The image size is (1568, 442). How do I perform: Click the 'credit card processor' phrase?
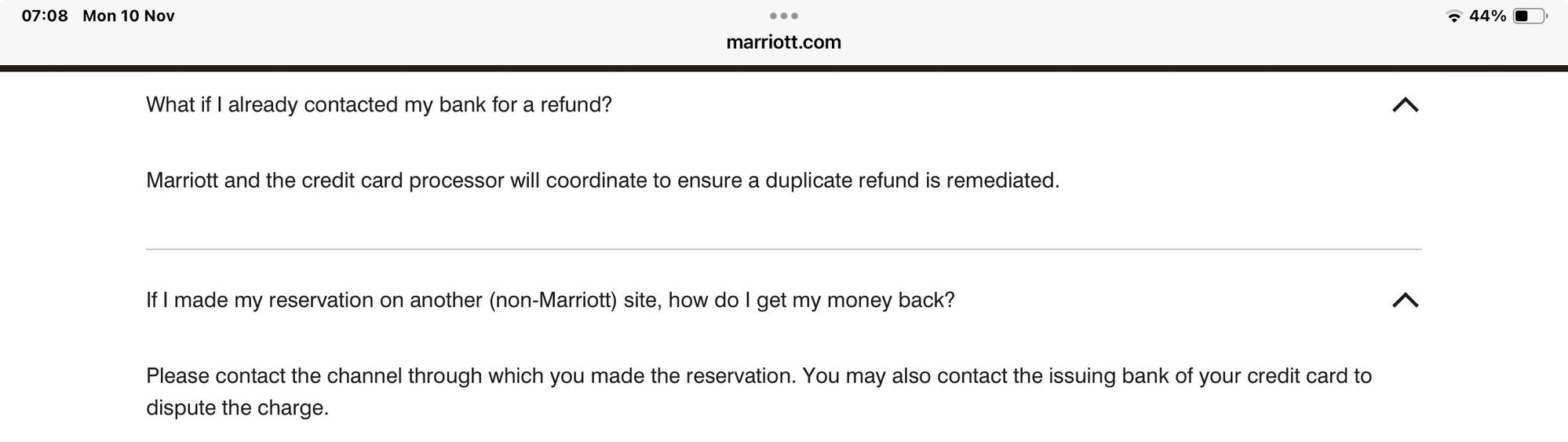pos(403,181)
